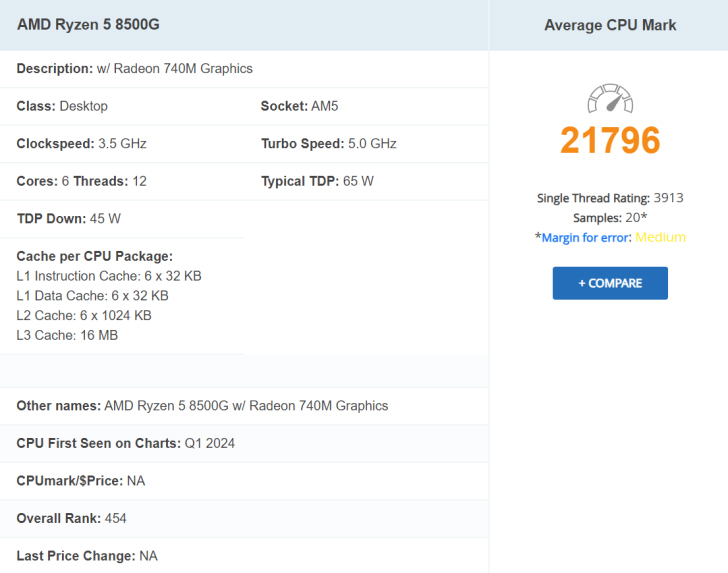Click the Samples: 20* text
Screen dimensions: 728x573
pos(610,218)
